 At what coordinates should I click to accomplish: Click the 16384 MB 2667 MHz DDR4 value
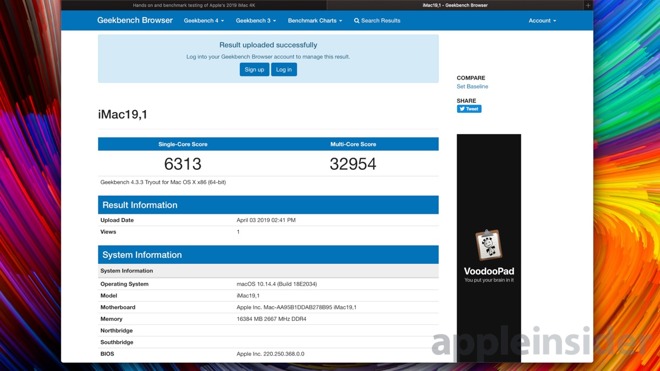coord(271,319)
